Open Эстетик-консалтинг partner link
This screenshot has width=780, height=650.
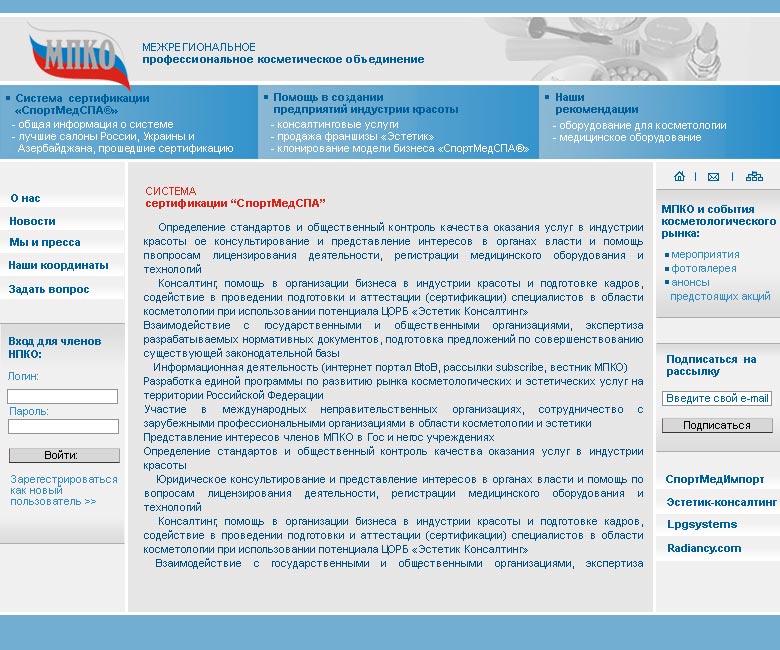[721, 502]
